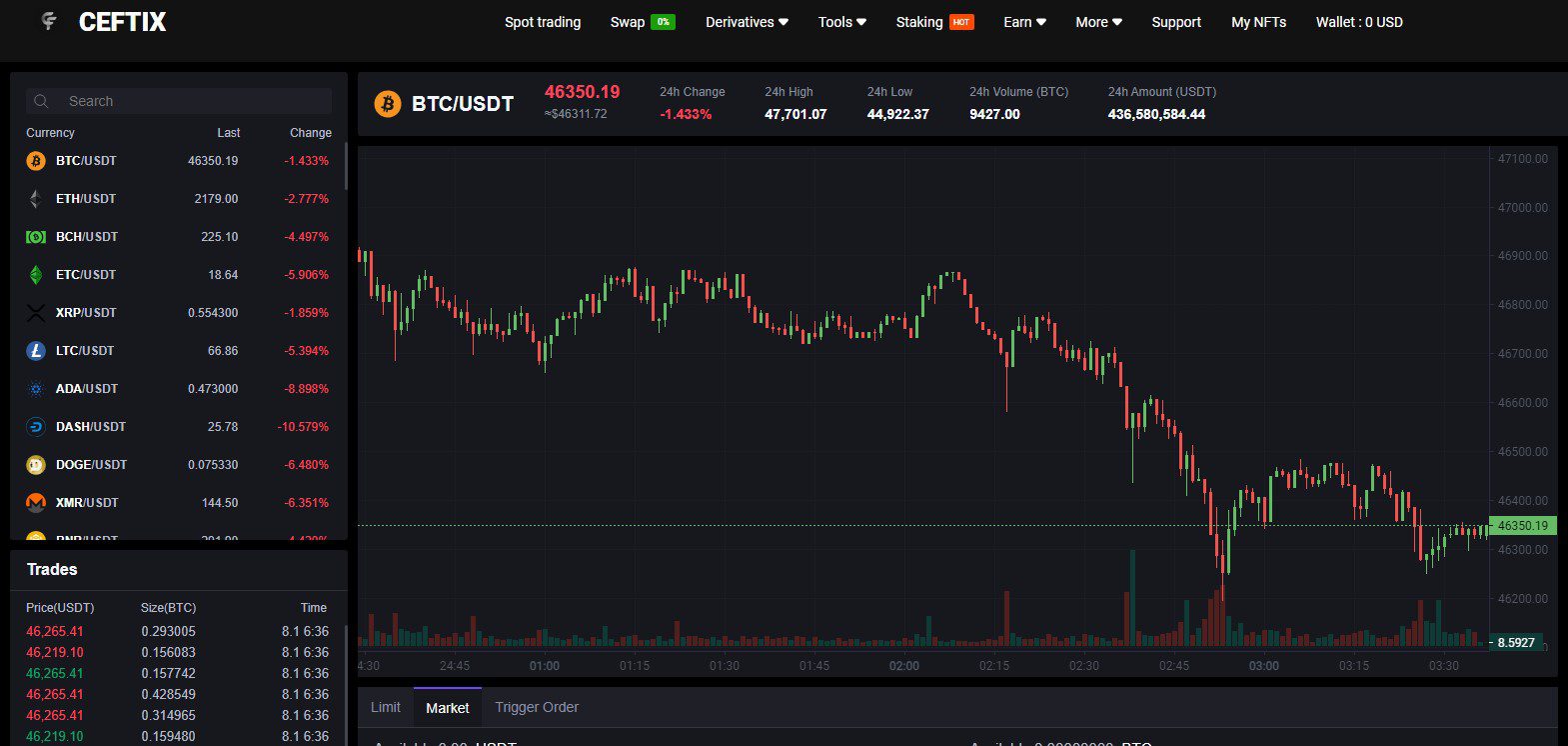Viewport: 1568px width, 746px height.
Task: Select the LTC/USDT pair
Action: pos(178,351)
